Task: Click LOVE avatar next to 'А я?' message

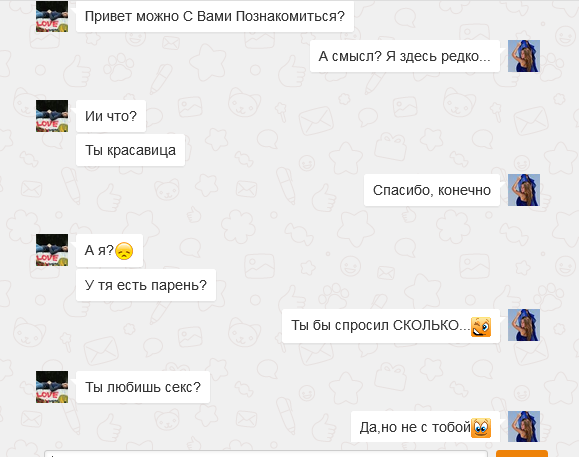Action: [52, 250]
